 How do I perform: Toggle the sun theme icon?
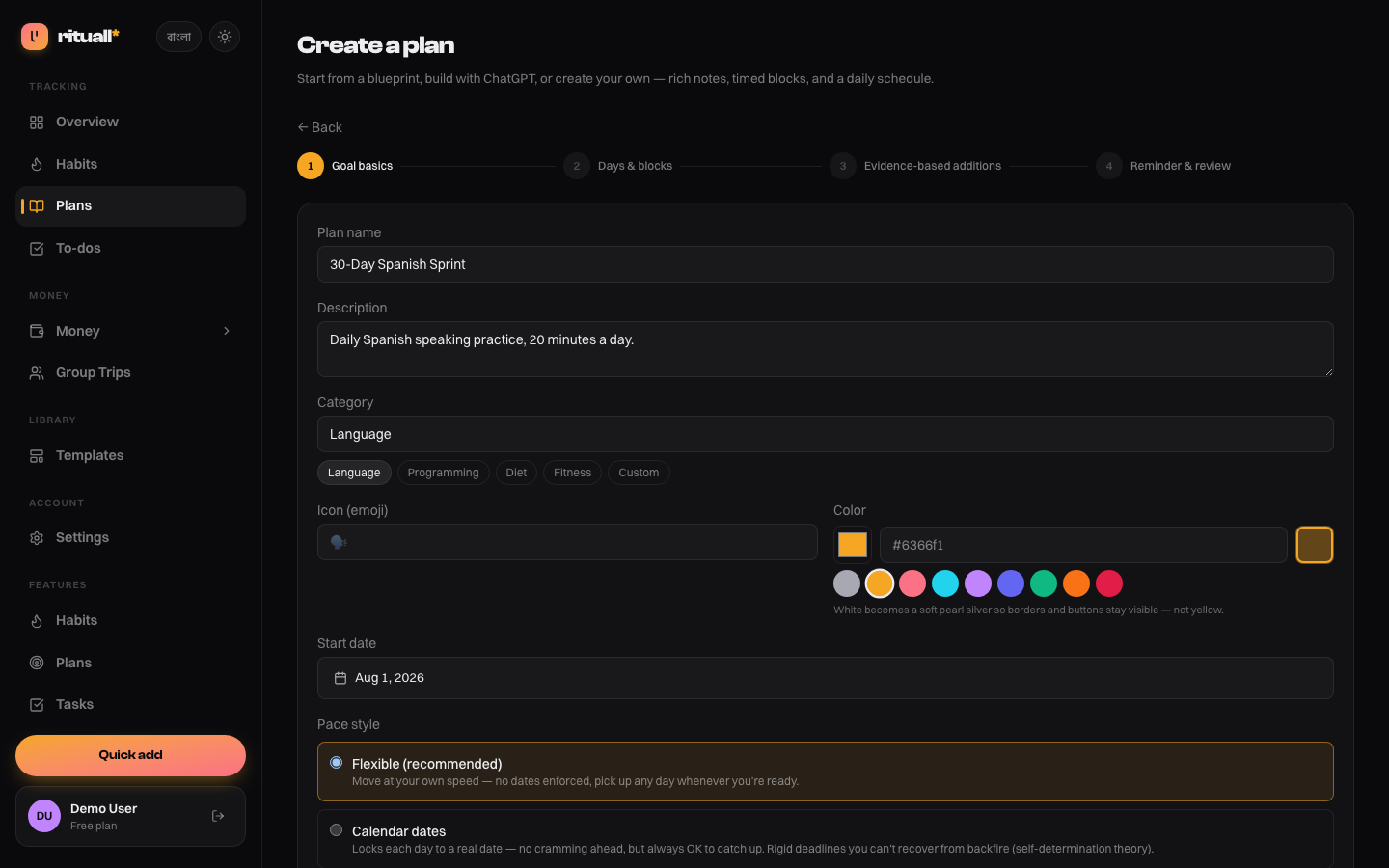(x=225, y=37)
